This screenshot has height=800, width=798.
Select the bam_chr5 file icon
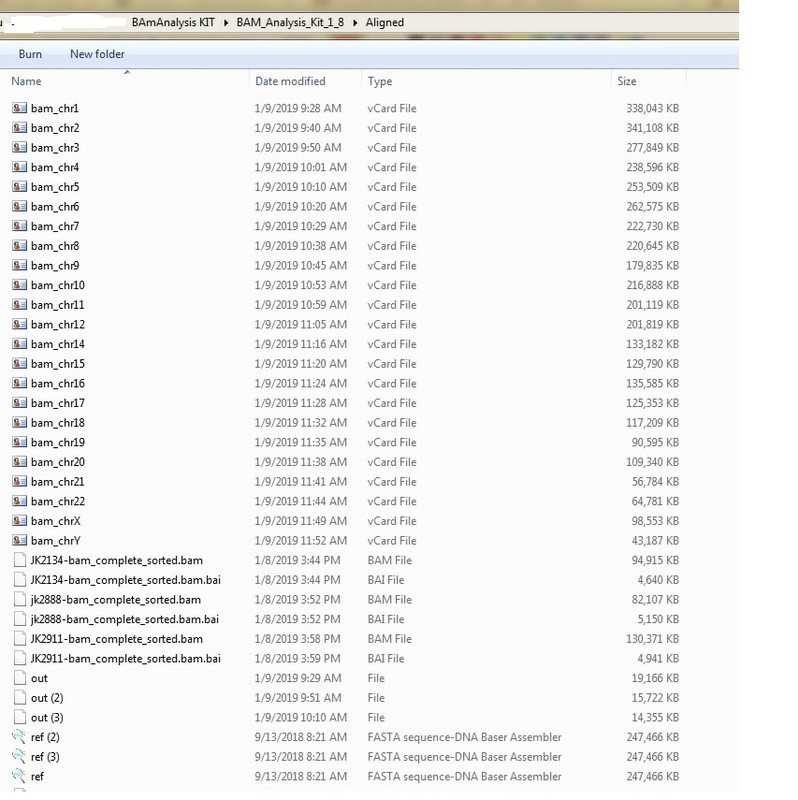tap(19, 187)
